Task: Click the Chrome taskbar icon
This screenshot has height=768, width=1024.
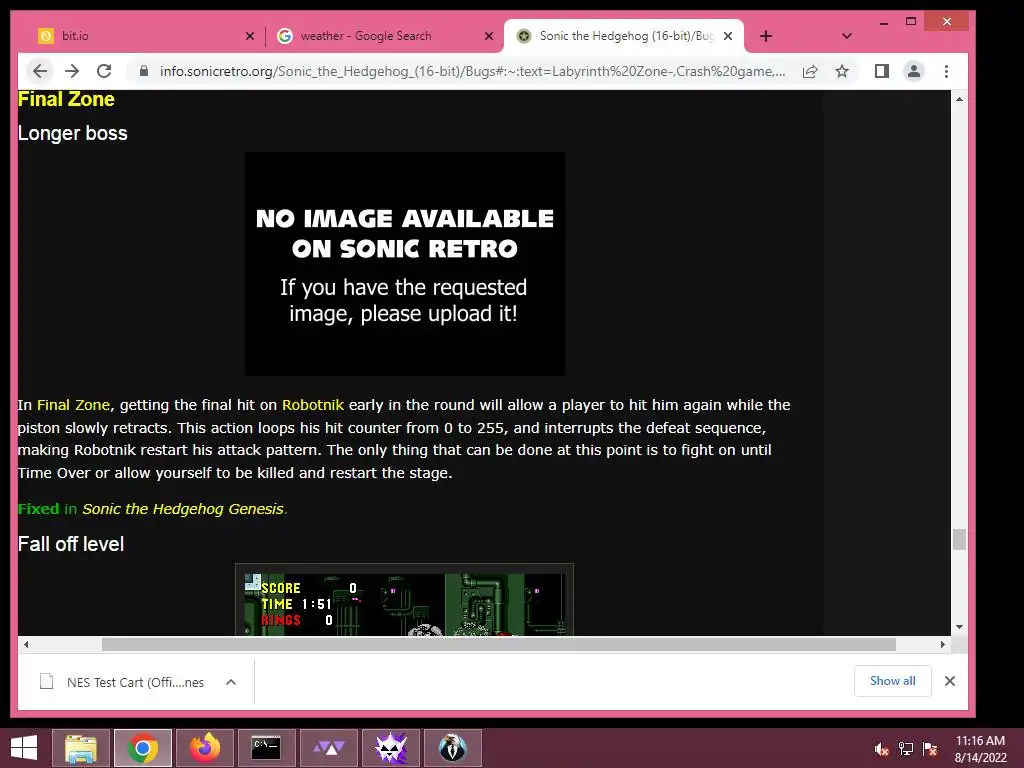Action: pyautogui.click(x=143, y=748)
